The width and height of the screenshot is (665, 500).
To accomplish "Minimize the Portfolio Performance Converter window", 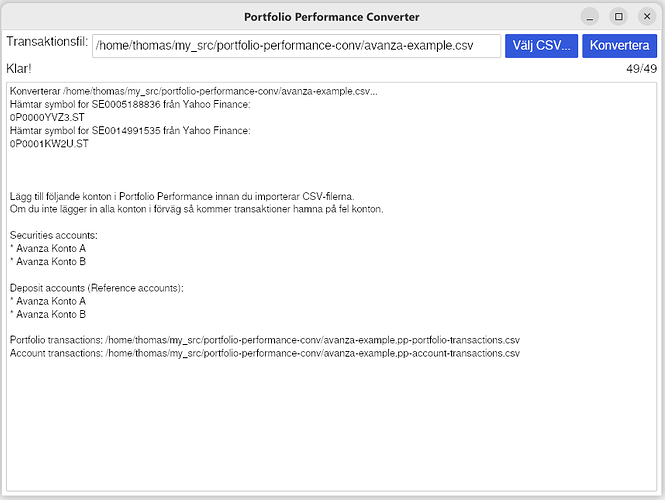I will (x=590, y=17).
